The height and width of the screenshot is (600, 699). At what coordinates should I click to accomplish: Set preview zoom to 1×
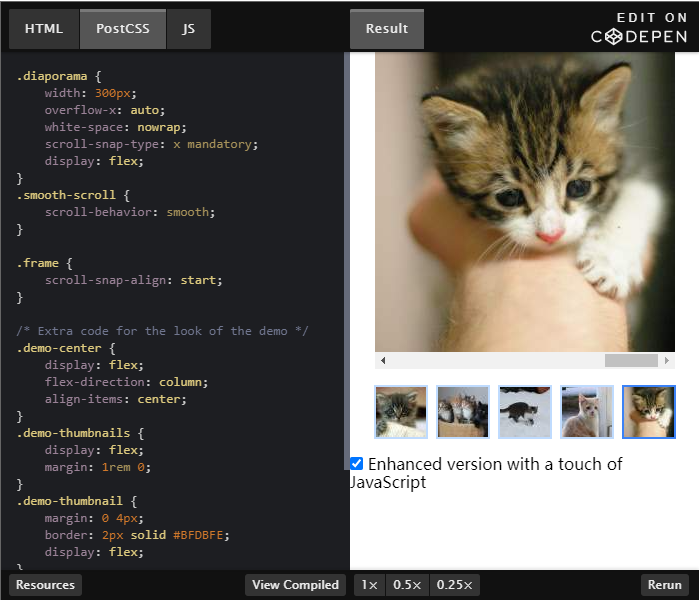(369, 585)
